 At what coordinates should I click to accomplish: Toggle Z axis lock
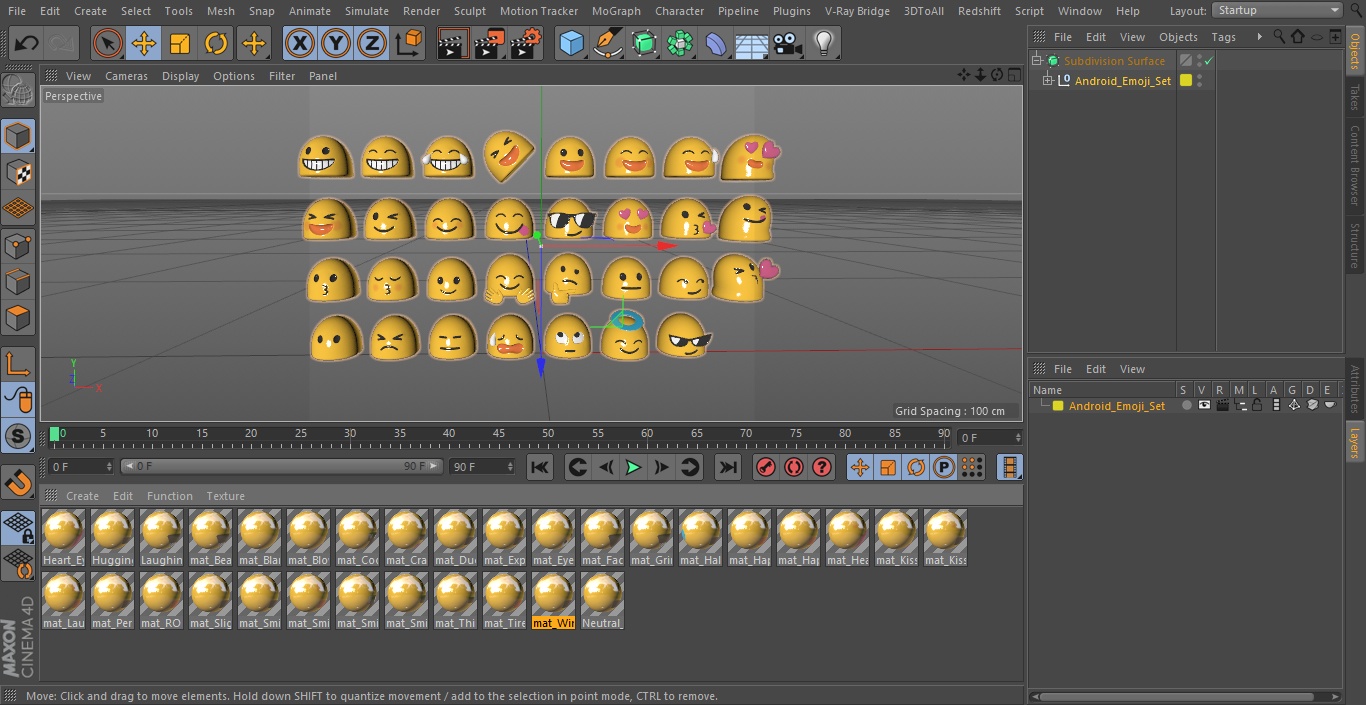pyautogui.click(x=372, y=44)
